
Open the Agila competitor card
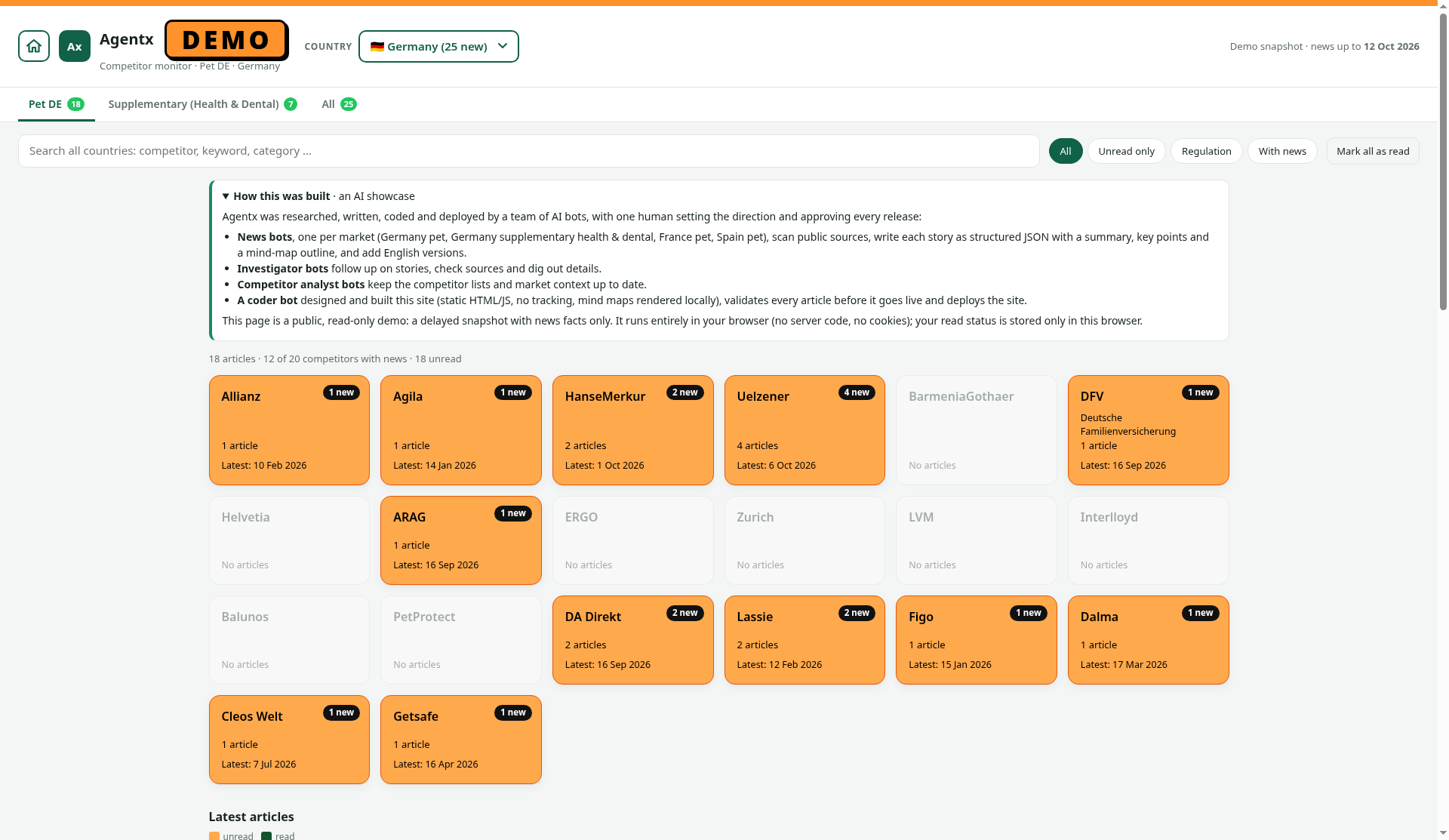[x=461, y=430]
